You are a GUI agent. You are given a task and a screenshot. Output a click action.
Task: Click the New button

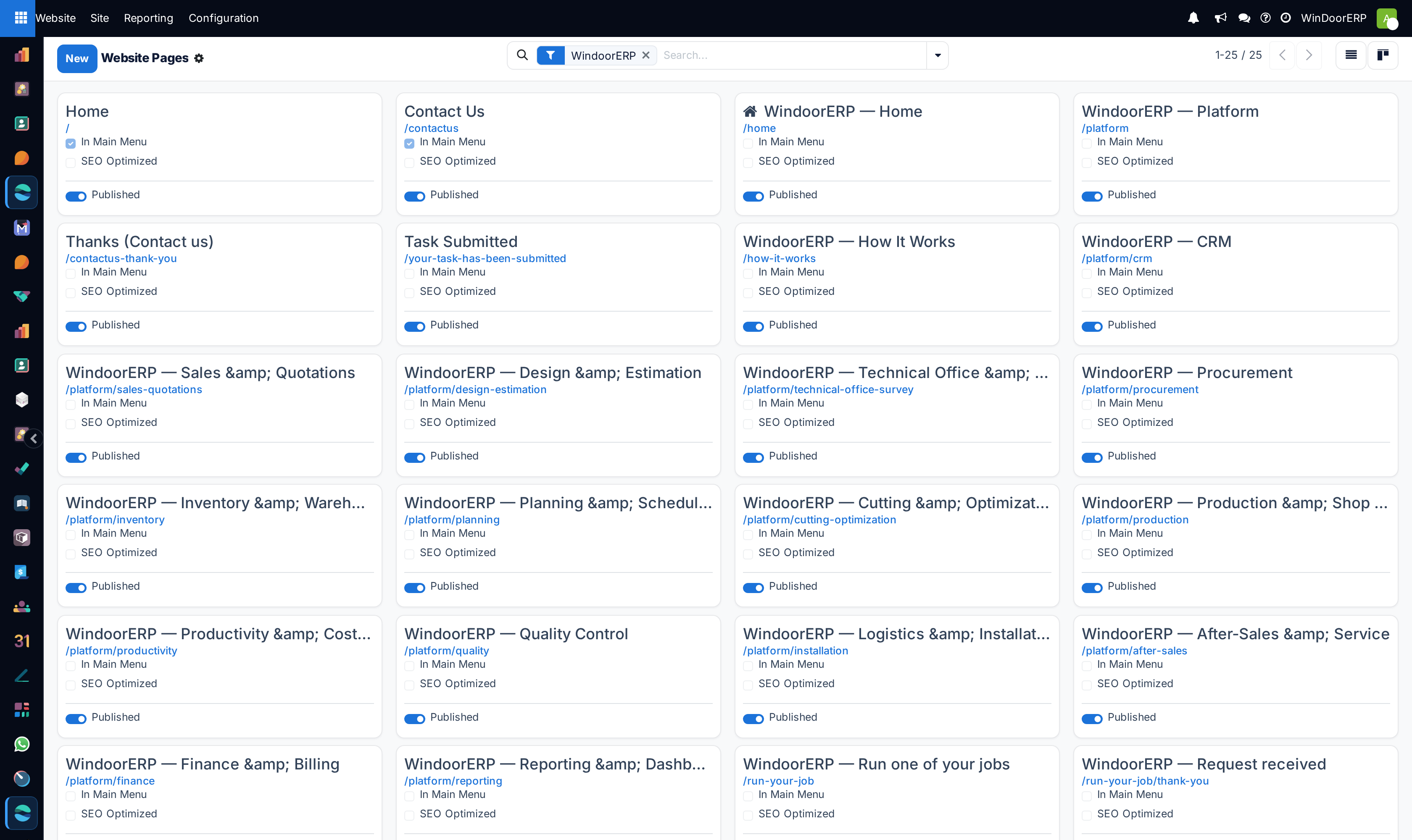click(x=77, y=58)
